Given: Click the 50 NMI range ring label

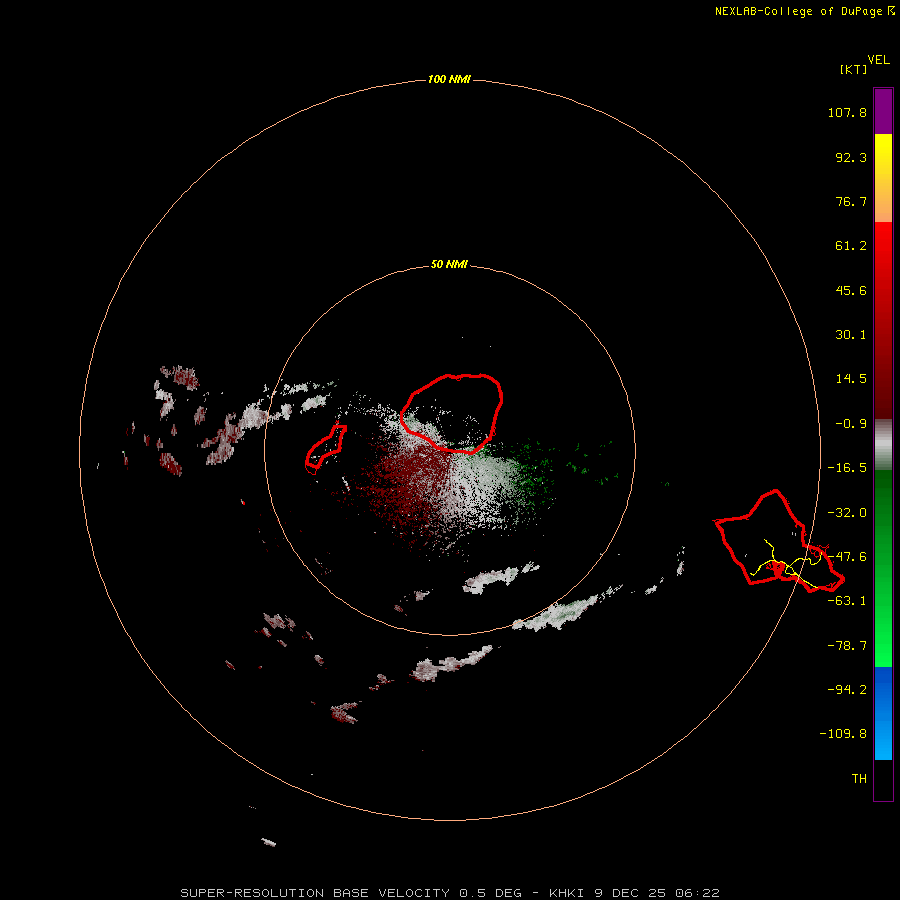Looking at the screenshot, I should click(449, 264).
